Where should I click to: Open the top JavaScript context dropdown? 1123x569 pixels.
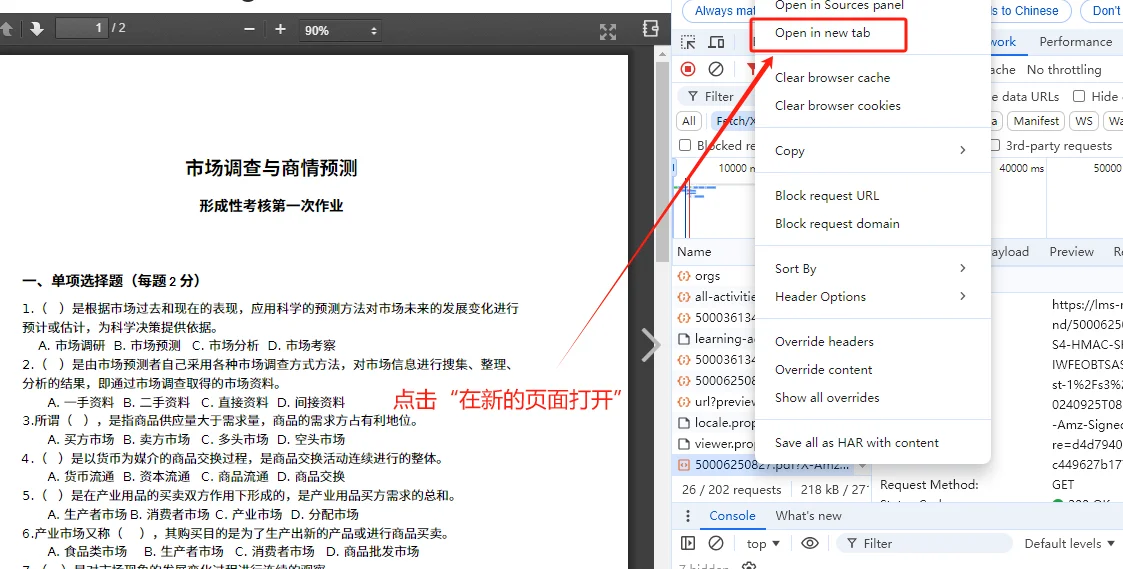point(763,544)
